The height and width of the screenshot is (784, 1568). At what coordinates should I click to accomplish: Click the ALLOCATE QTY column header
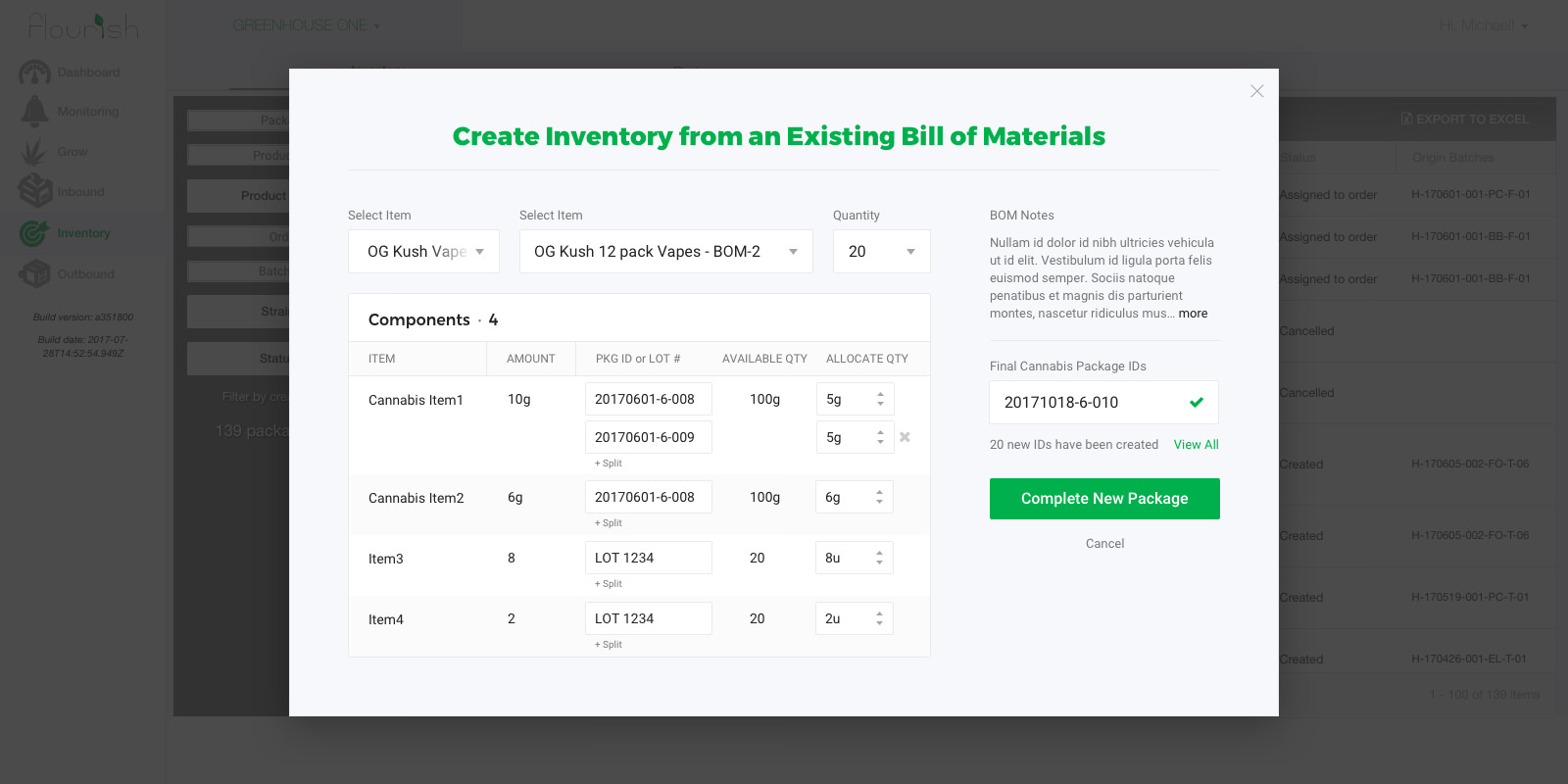point(867,359)
